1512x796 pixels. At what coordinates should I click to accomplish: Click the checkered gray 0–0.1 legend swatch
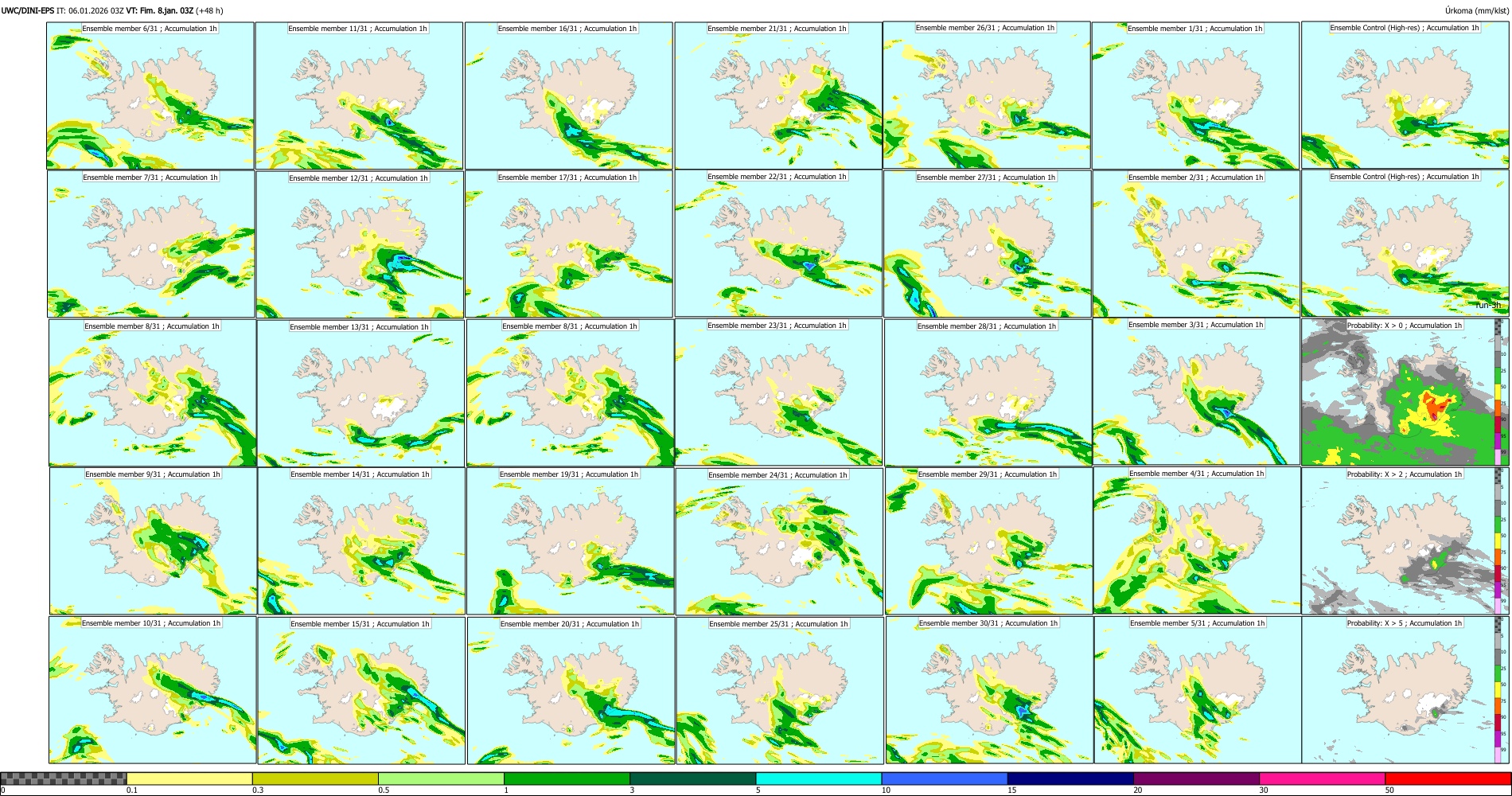pyautogui.click(x=64, y=778)
